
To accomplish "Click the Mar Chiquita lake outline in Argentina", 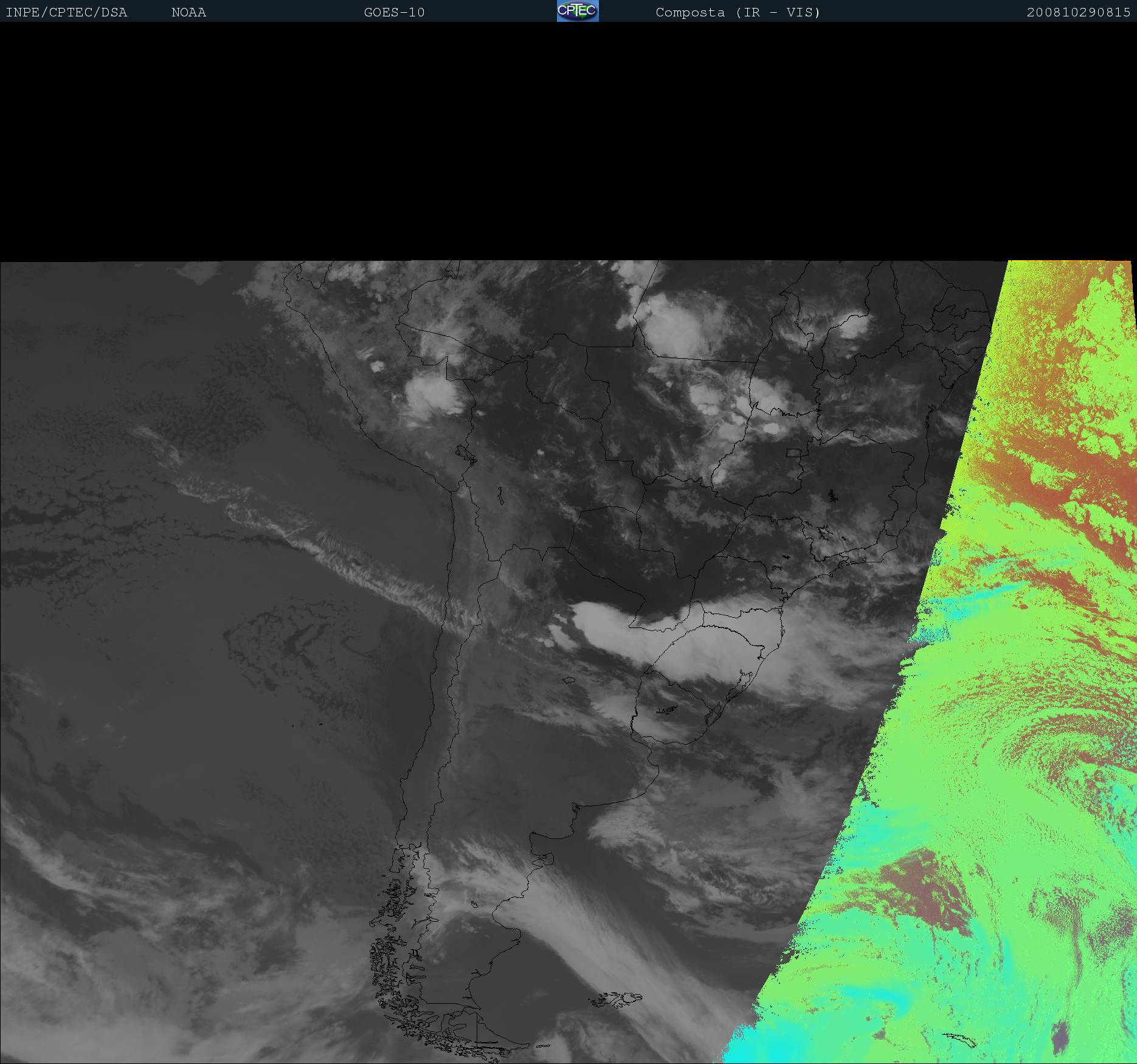I will point(569,680).
